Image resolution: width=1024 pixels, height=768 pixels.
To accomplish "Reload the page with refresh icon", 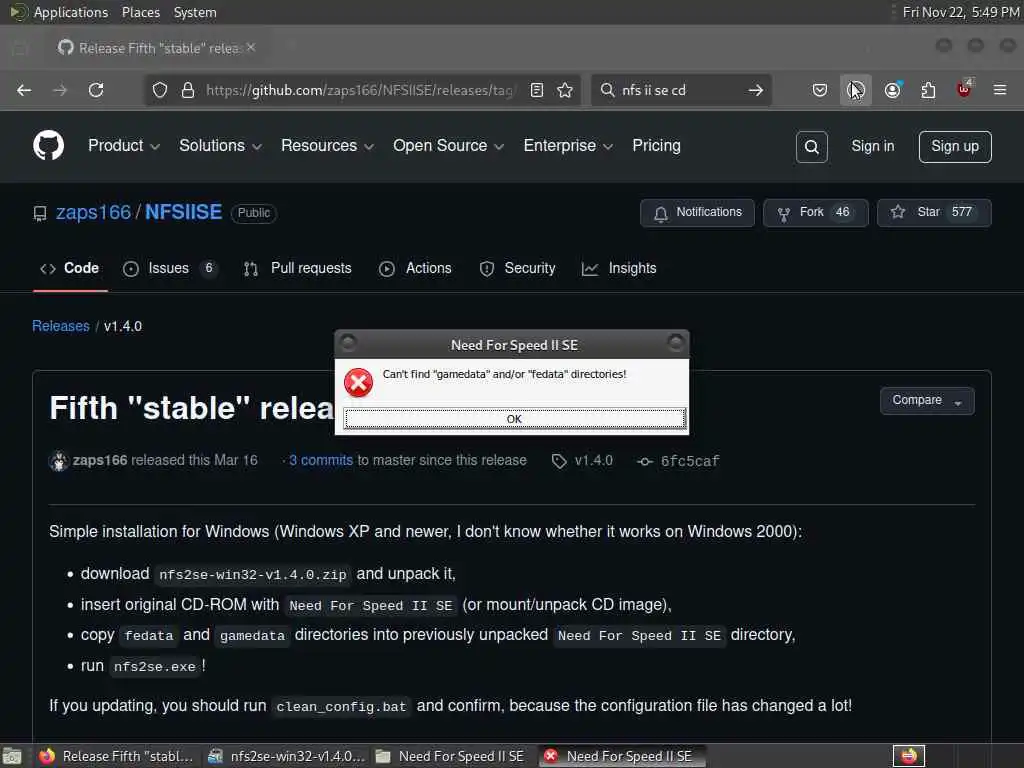I will [x=96, y=90].
